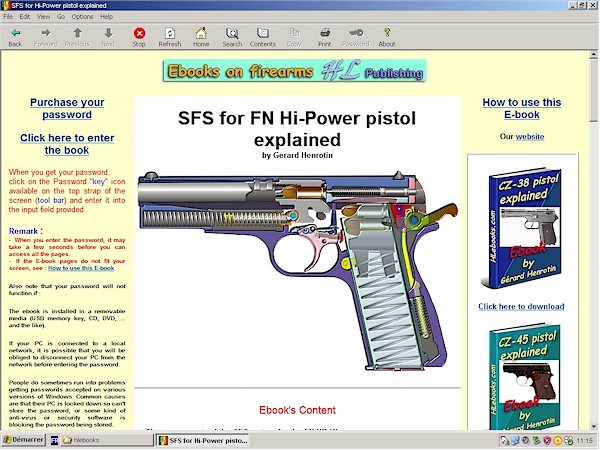Click the Hi-Power pistol cutaway illustration
The width and height of the screenshot is (600, 450).
(298, 271)
